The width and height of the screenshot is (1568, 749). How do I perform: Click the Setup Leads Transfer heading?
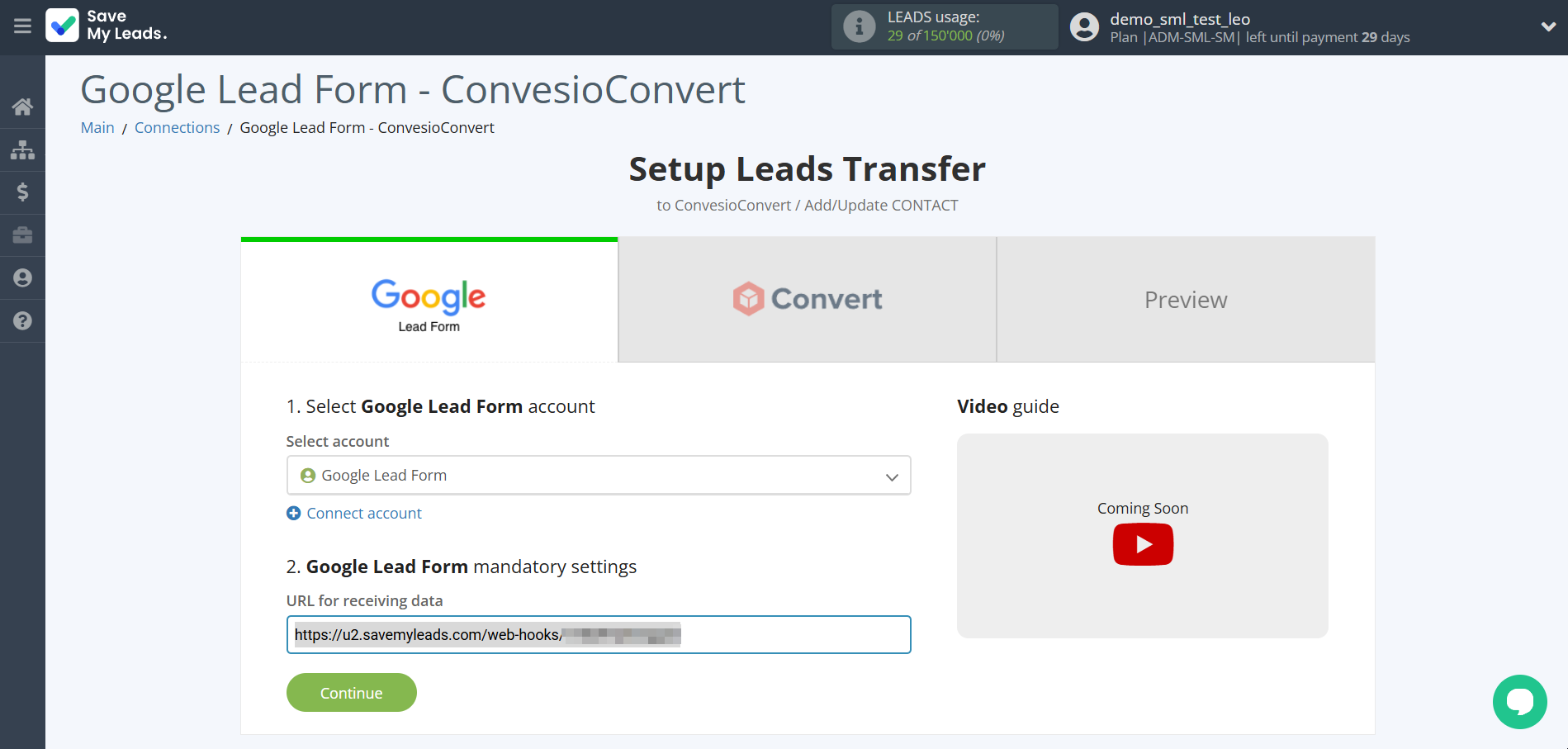(x=808, y=169)
